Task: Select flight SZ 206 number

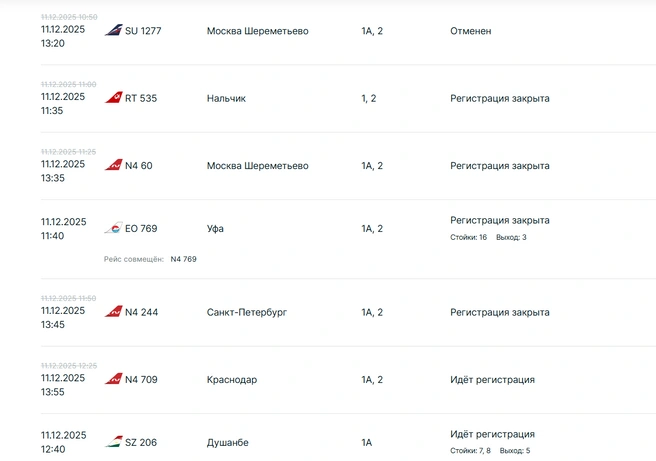Action: click(x=141, y=442)
